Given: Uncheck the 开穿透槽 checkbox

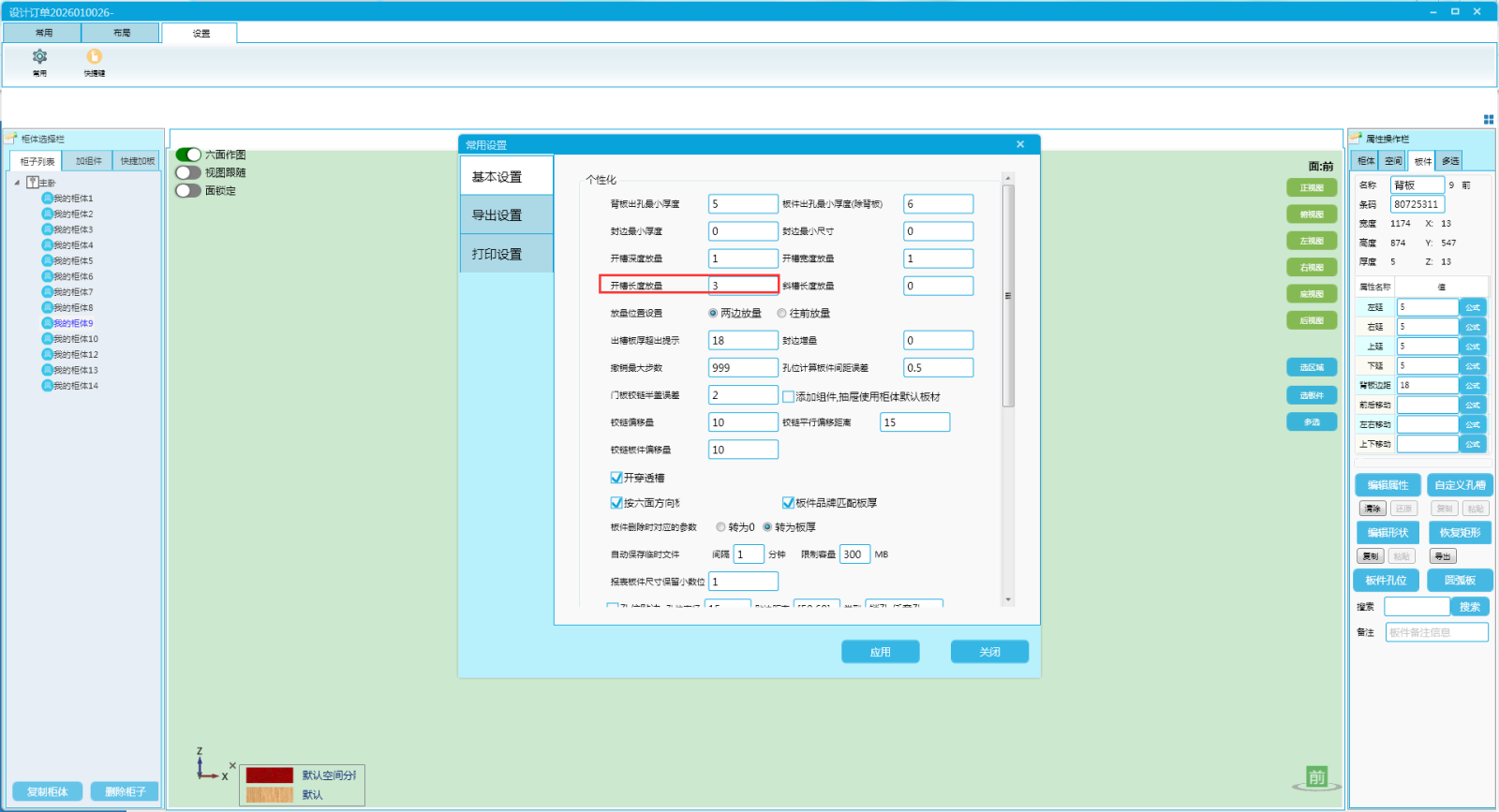Looking at the screenshot, I should (x=616, y=478).
